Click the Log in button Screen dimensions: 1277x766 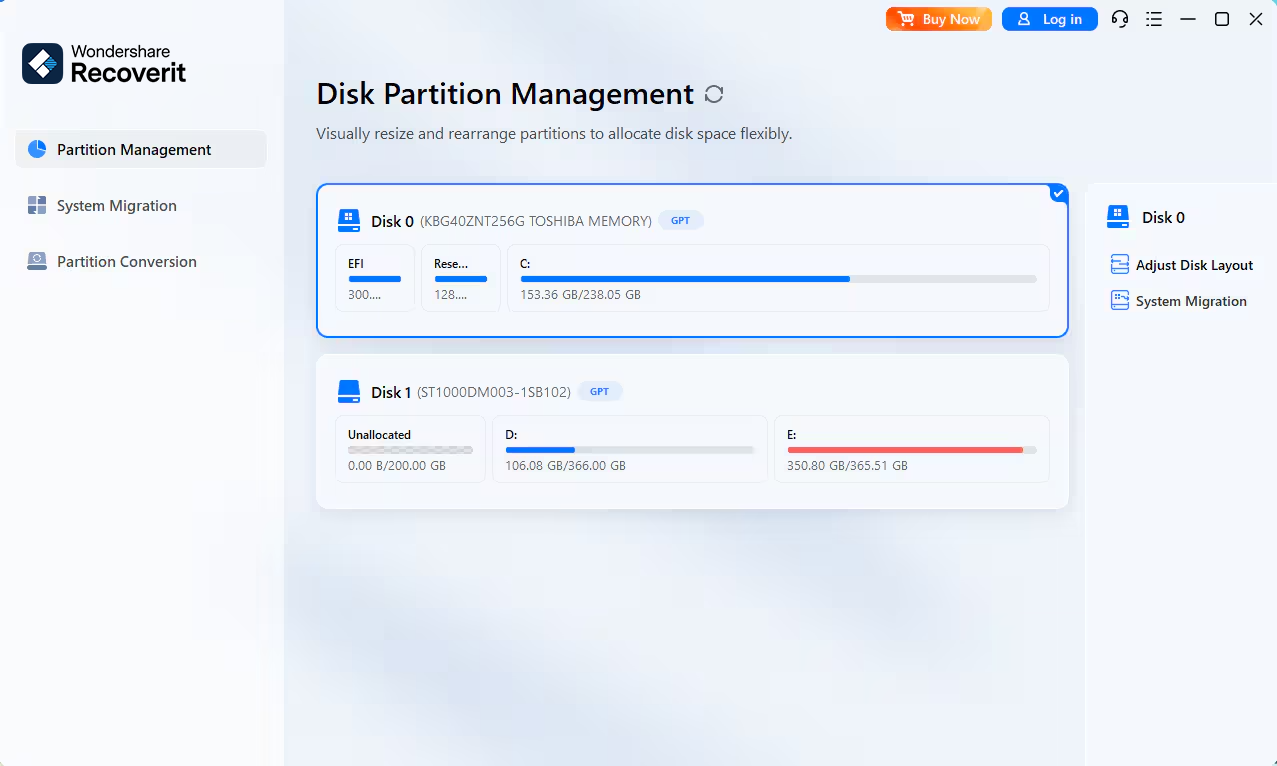(1050, 19)
